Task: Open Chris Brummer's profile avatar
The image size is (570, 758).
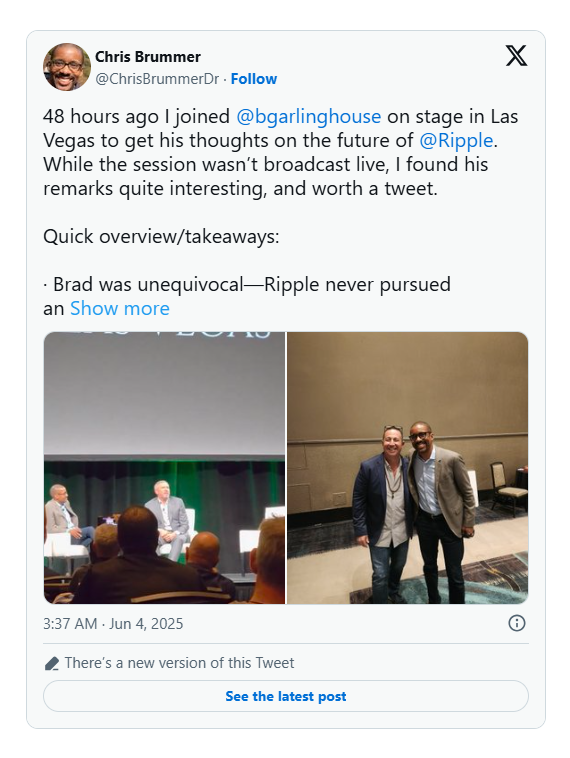Action: click(x=67, y=67)
